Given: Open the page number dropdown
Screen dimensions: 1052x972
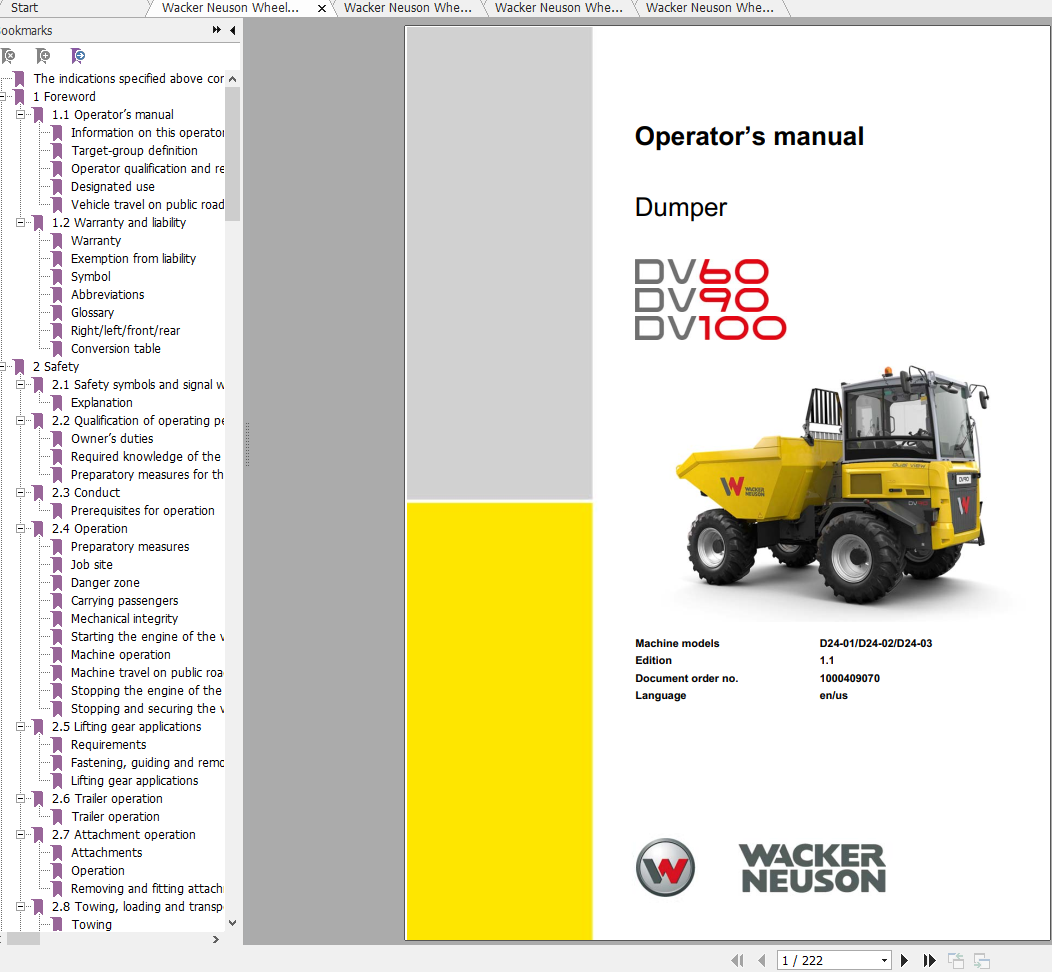Looking at the screenshot, I should [x=883, y=960].
